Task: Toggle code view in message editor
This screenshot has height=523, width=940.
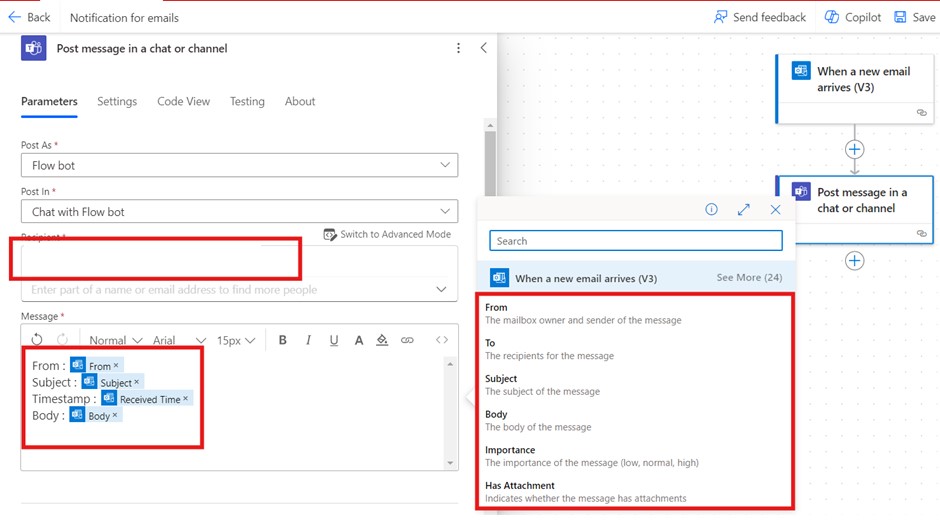Action: (x=442, y=340)
